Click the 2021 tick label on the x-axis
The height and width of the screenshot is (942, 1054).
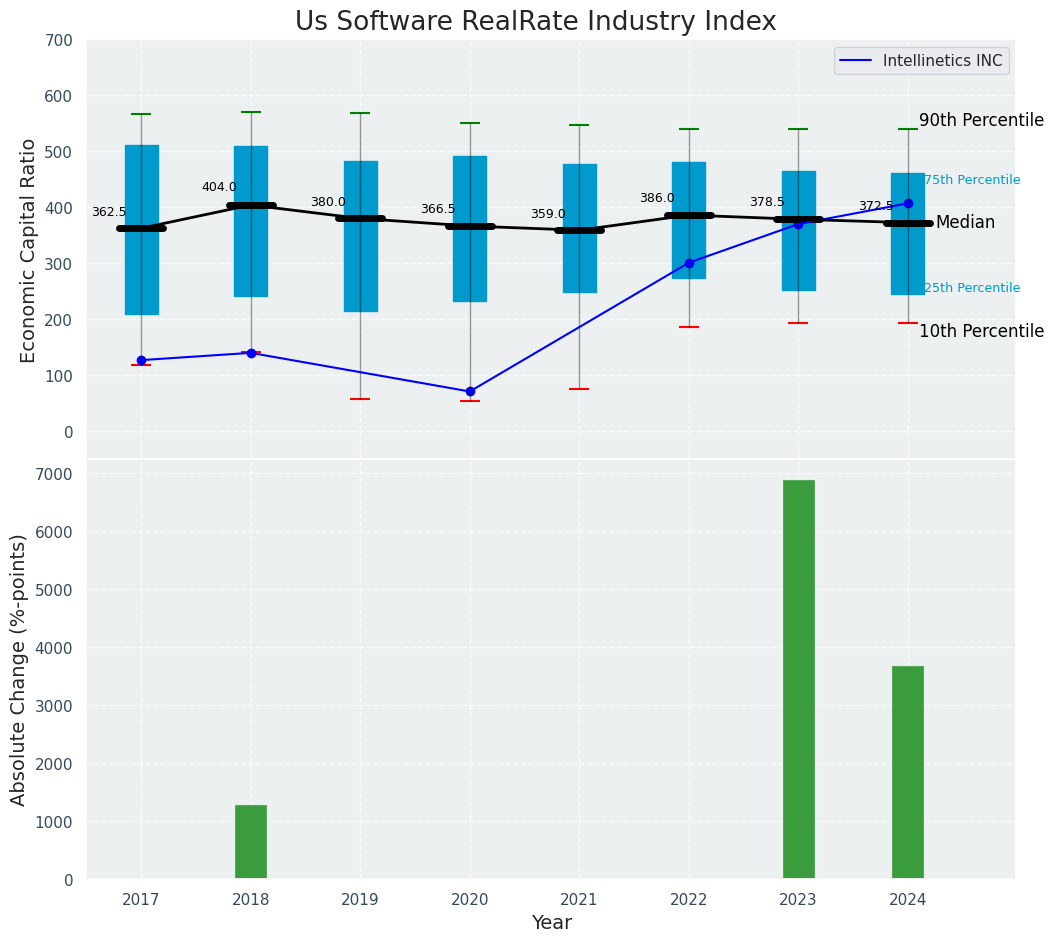(x=579, y=900)
